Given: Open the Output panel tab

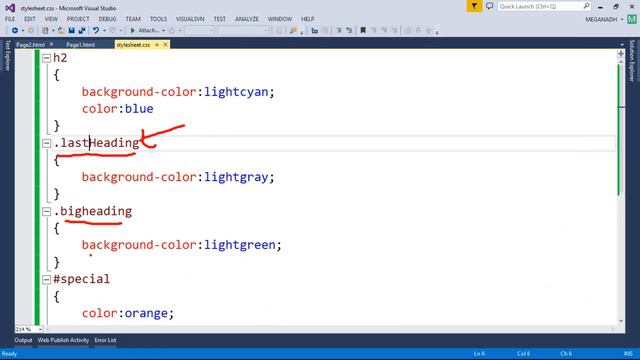Looking at the screenshot, I should [23, 340].
